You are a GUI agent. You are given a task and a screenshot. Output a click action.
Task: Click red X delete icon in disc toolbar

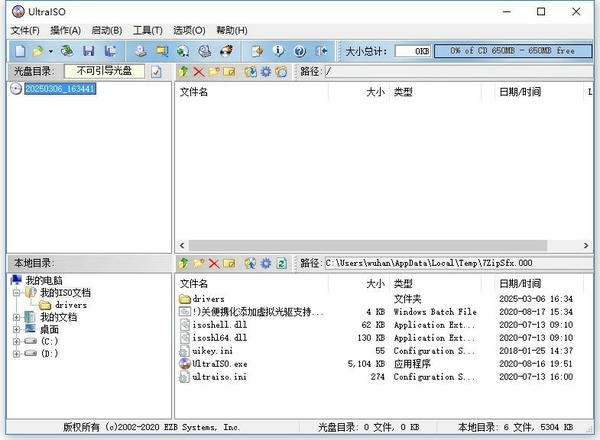199,72
